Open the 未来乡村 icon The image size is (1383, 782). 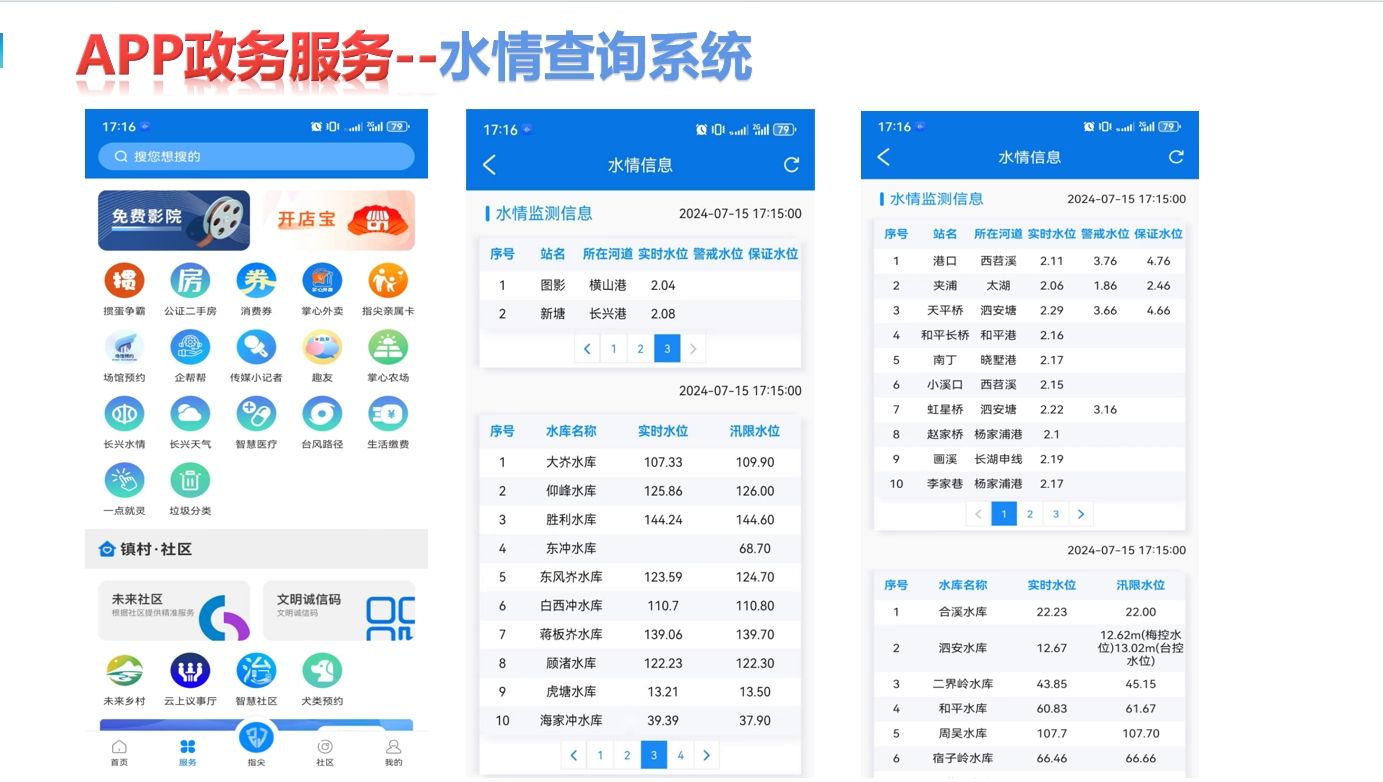[x=124, y=671]
